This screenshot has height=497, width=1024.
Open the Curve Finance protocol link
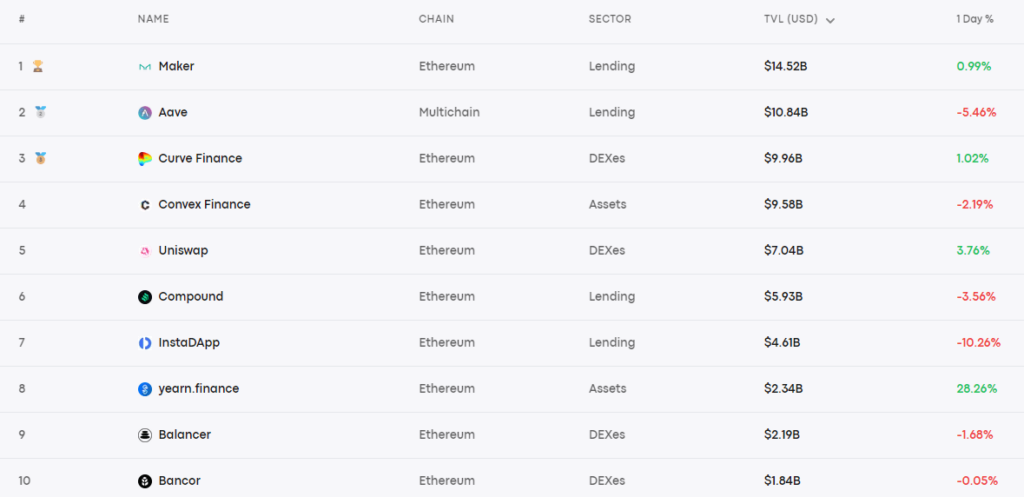[200, 159]
